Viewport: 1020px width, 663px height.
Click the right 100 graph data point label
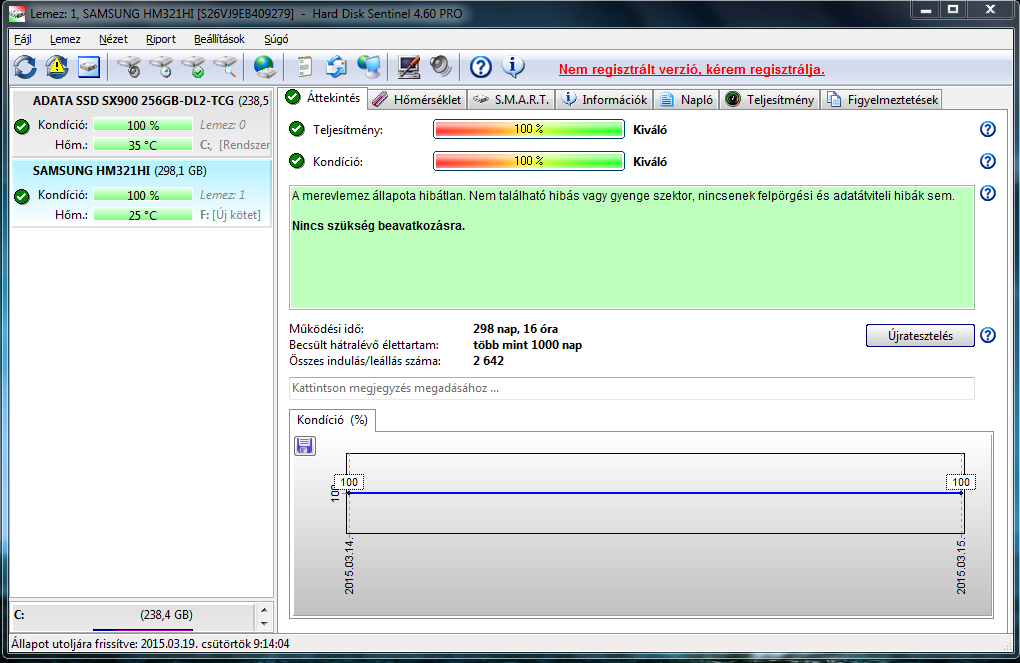[961, 482]
